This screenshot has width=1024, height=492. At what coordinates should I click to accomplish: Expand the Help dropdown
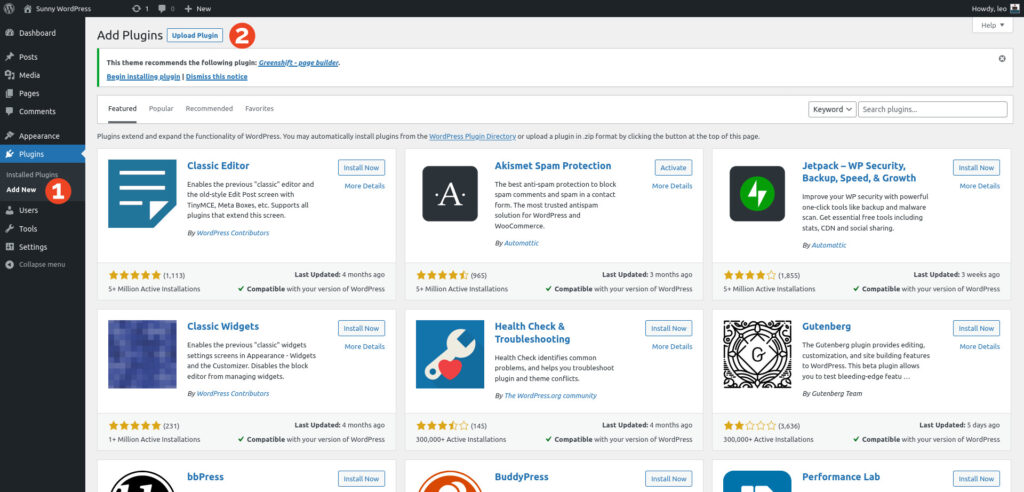pos(992,25)
